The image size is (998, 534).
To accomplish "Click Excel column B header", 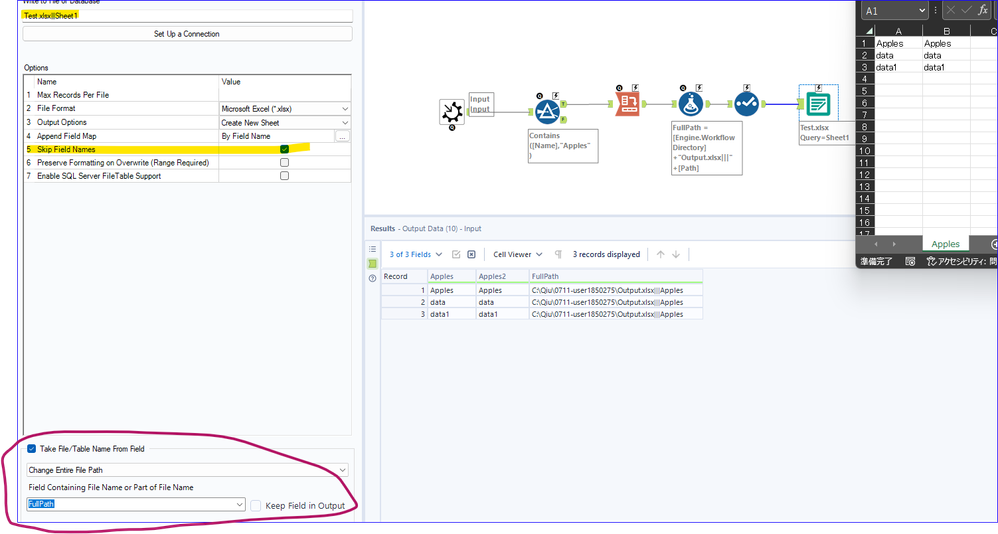I will pyautogui.click(x=946, y=31).
